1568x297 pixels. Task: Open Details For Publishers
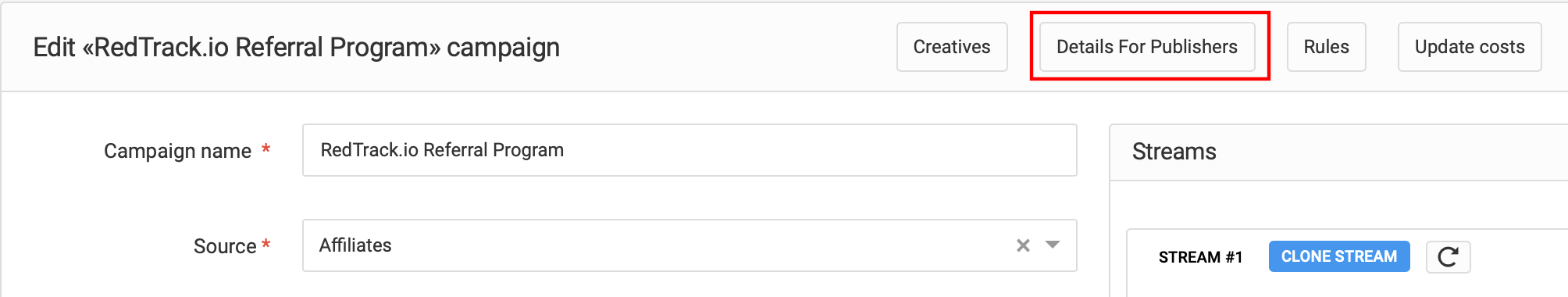tap(1147, 47)
